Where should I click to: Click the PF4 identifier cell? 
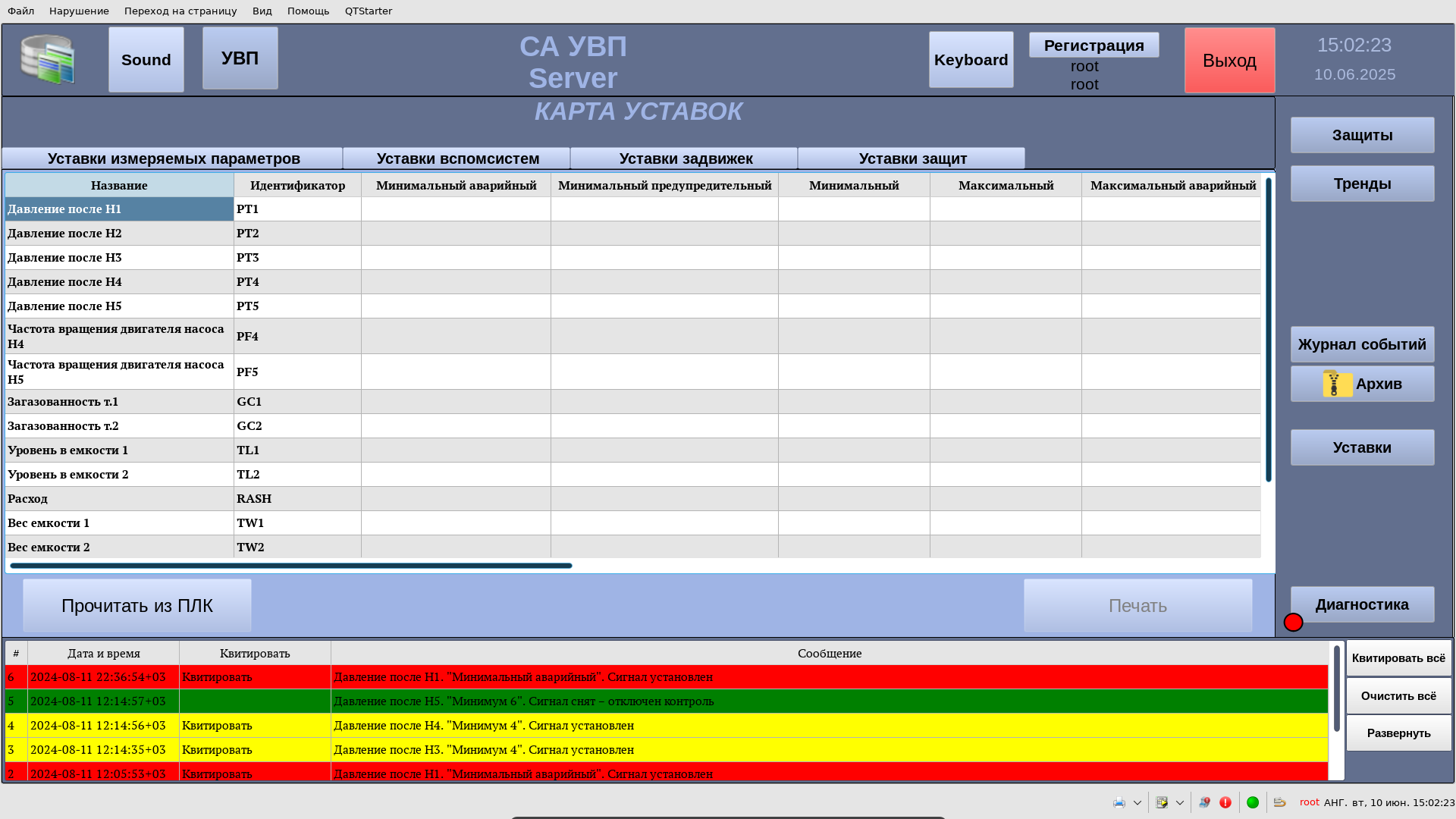(x=297, y=336)
